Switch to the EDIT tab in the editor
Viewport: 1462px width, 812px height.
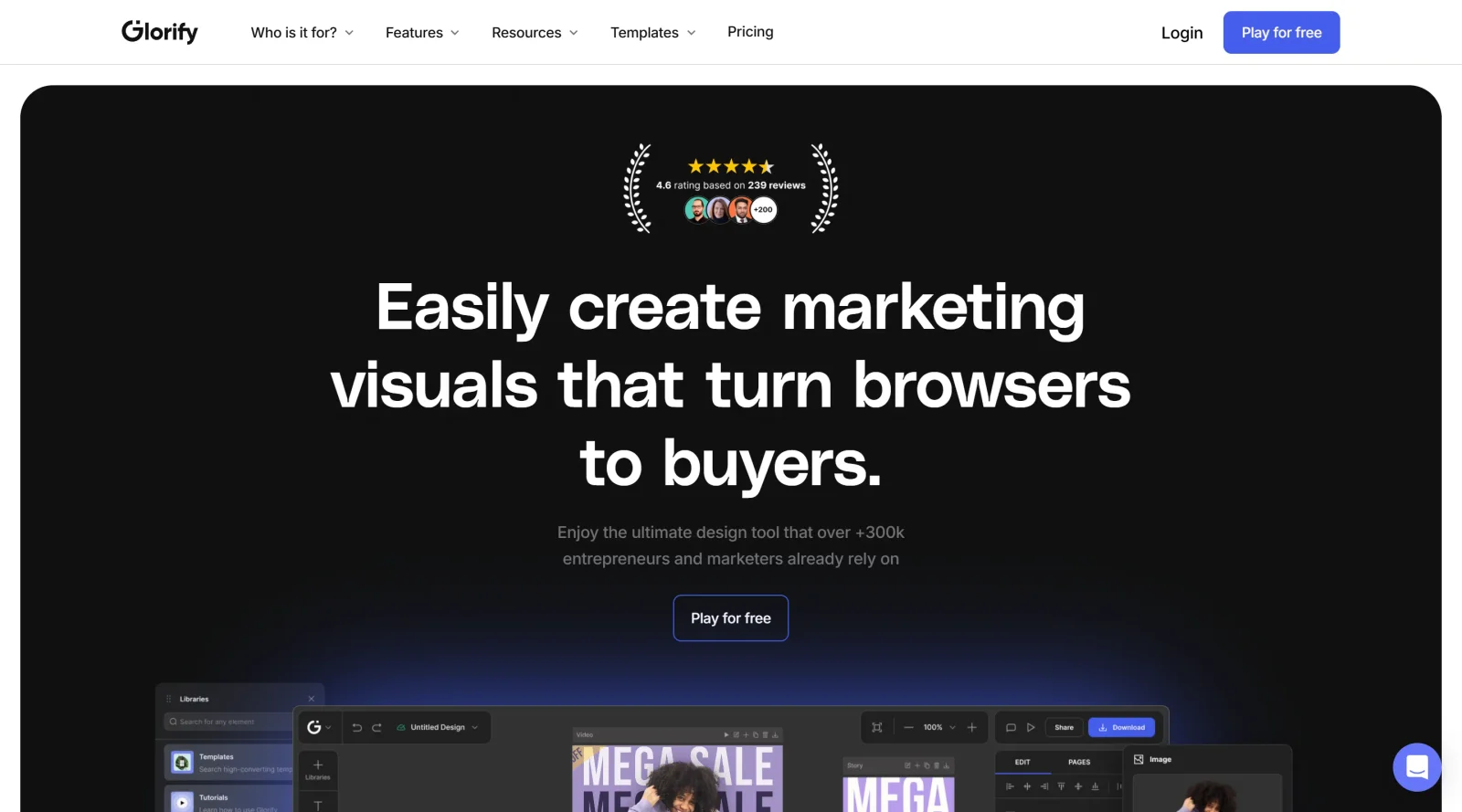1022,762
